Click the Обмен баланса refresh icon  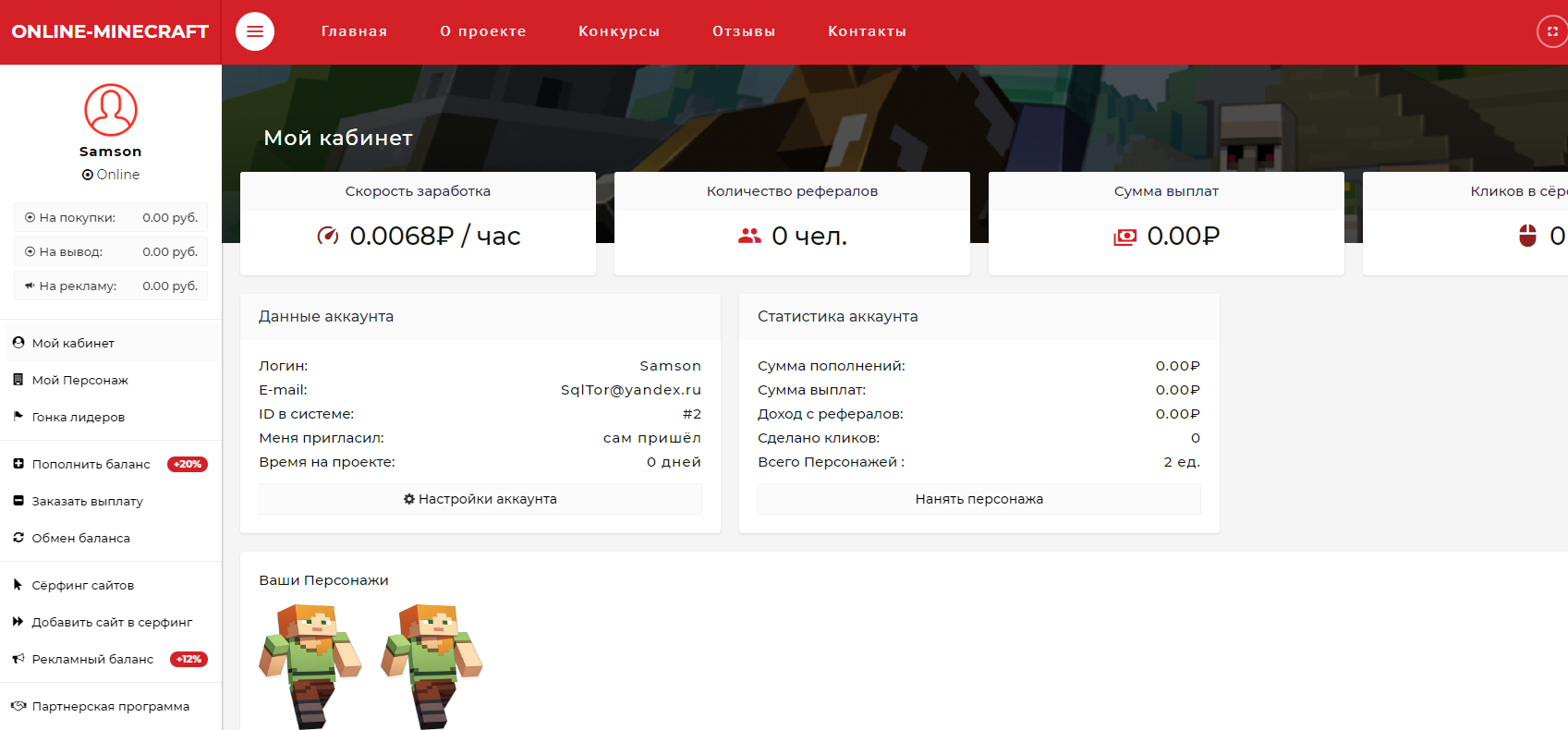18,537
